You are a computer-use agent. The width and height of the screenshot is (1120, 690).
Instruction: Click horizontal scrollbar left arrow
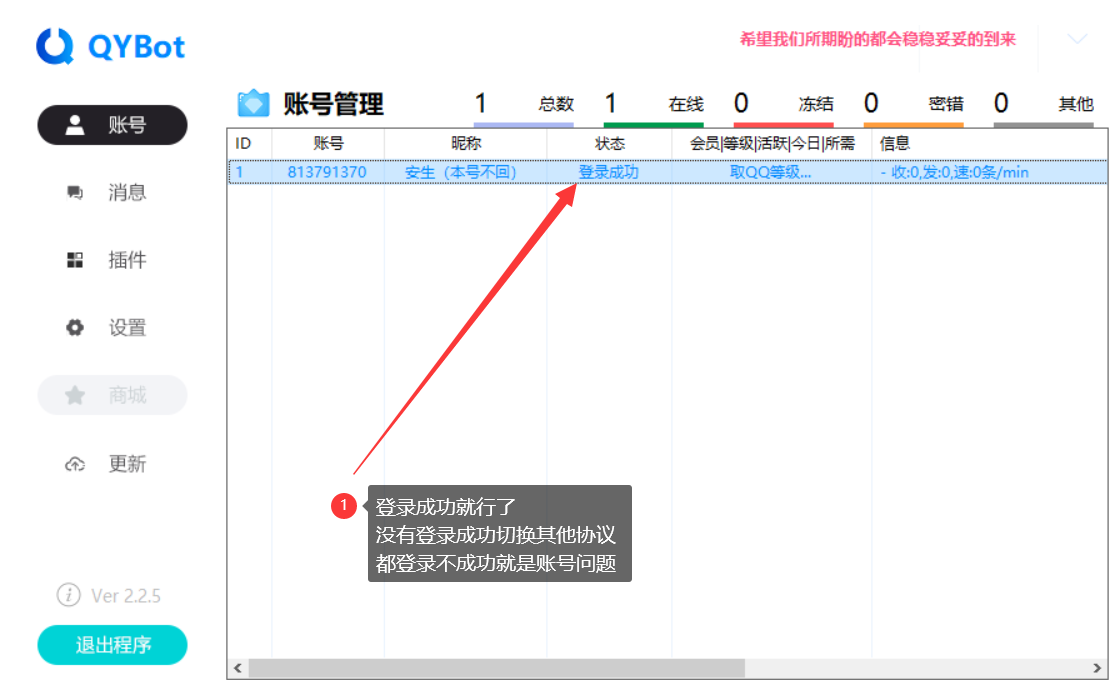click(238, 668)
